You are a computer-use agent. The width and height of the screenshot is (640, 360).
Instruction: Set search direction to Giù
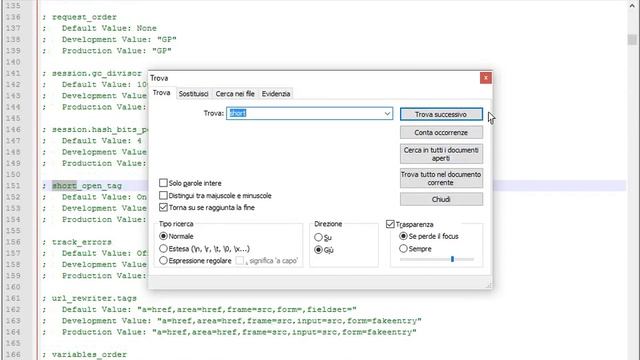point(318,249)
